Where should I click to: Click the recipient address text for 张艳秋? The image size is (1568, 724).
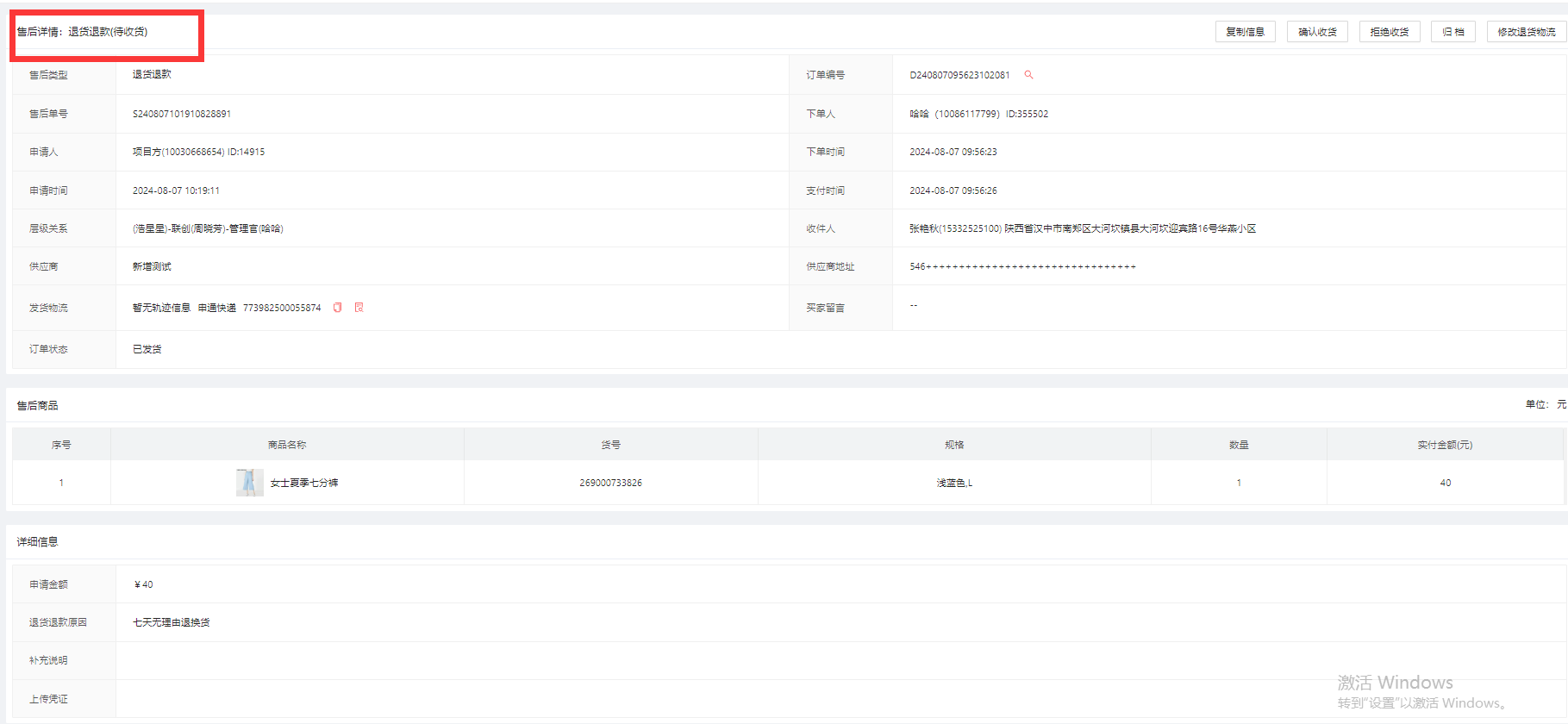[x=1083, y=228]
